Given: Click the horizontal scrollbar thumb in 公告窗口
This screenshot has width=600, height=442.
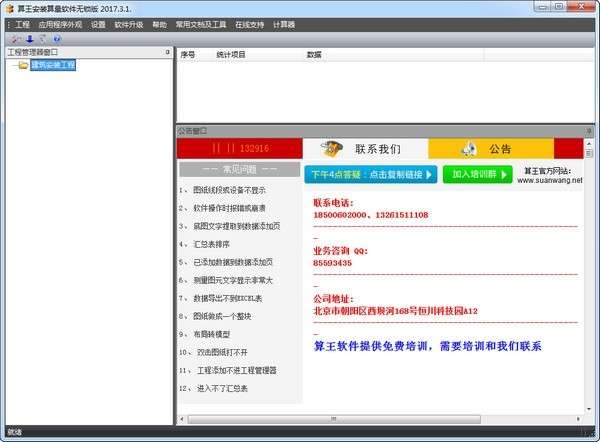Looking at the screenshot, I should click(334, 419).
